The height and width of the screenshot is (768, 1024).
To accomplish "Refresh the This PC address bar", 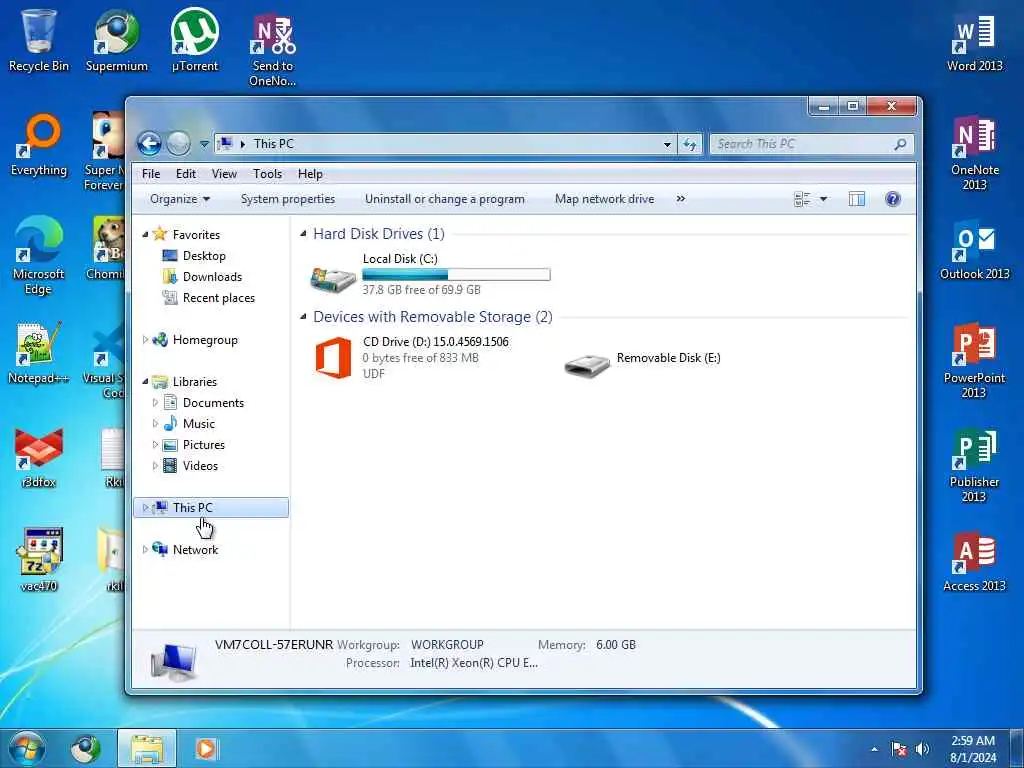I will [x=690, y=144].
